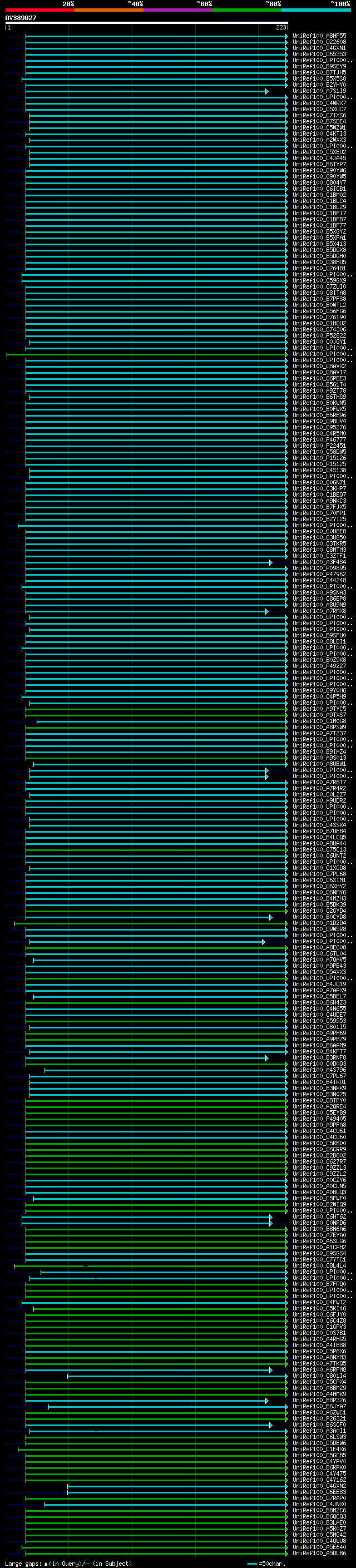Screen dimensions: 356x1568
Task: Select the UniRef100_Q804Y7 label
Action: click(x=319, y=182)
